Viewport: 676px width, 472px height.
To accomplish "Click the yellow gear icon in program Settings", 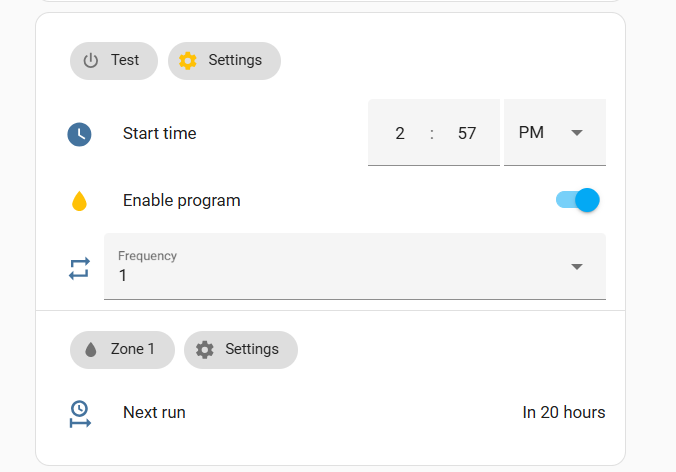I will [x=188, y=60].
